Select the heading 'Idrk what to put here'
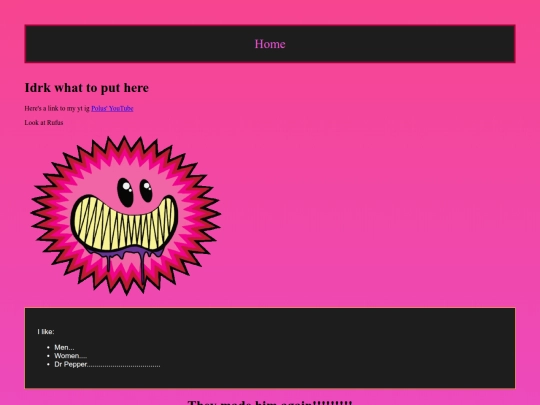 pyautogui.click(x=86, y=87)
